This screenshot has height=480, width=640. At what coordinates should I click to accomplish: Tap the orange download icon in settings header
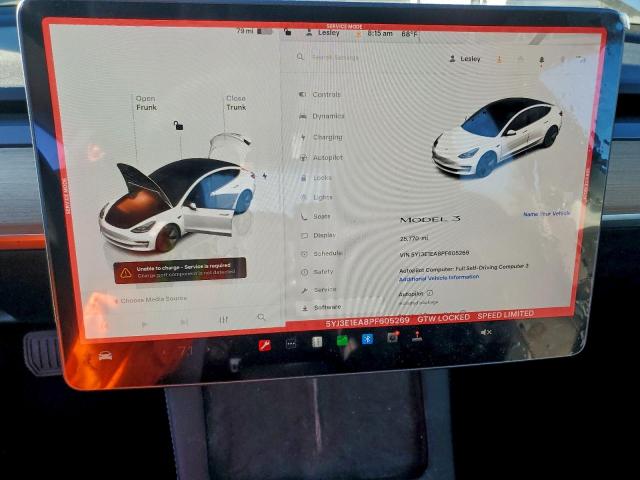tap(499, 60)
